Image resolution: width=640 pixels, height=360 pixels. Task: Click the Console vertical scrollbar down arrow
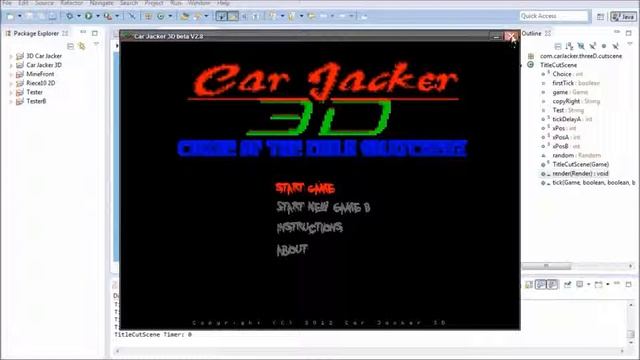coord(631,343)
